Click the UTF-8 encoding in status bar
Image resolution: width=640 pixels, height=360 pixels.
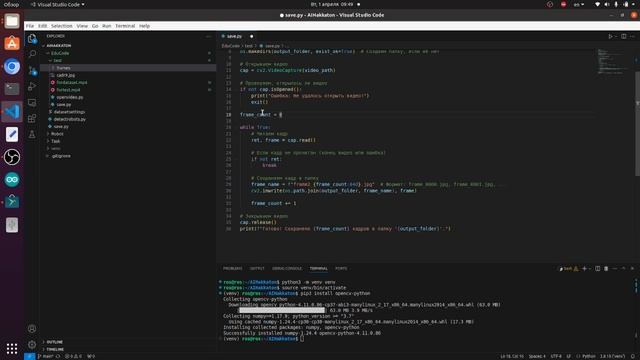coord(556,356)
